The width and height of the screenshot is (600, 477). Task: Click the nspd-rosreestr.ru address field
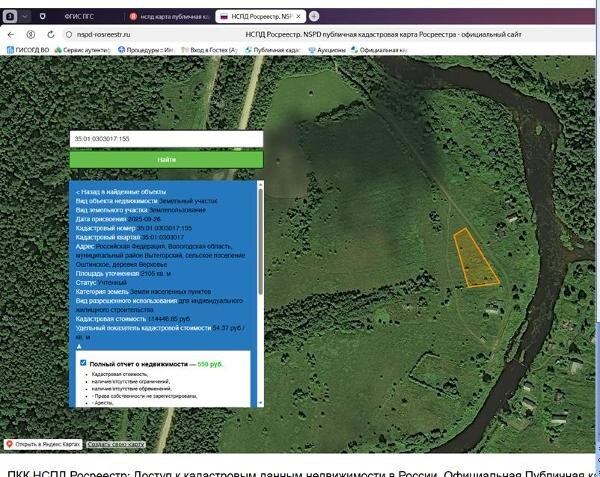click(103, 35)
